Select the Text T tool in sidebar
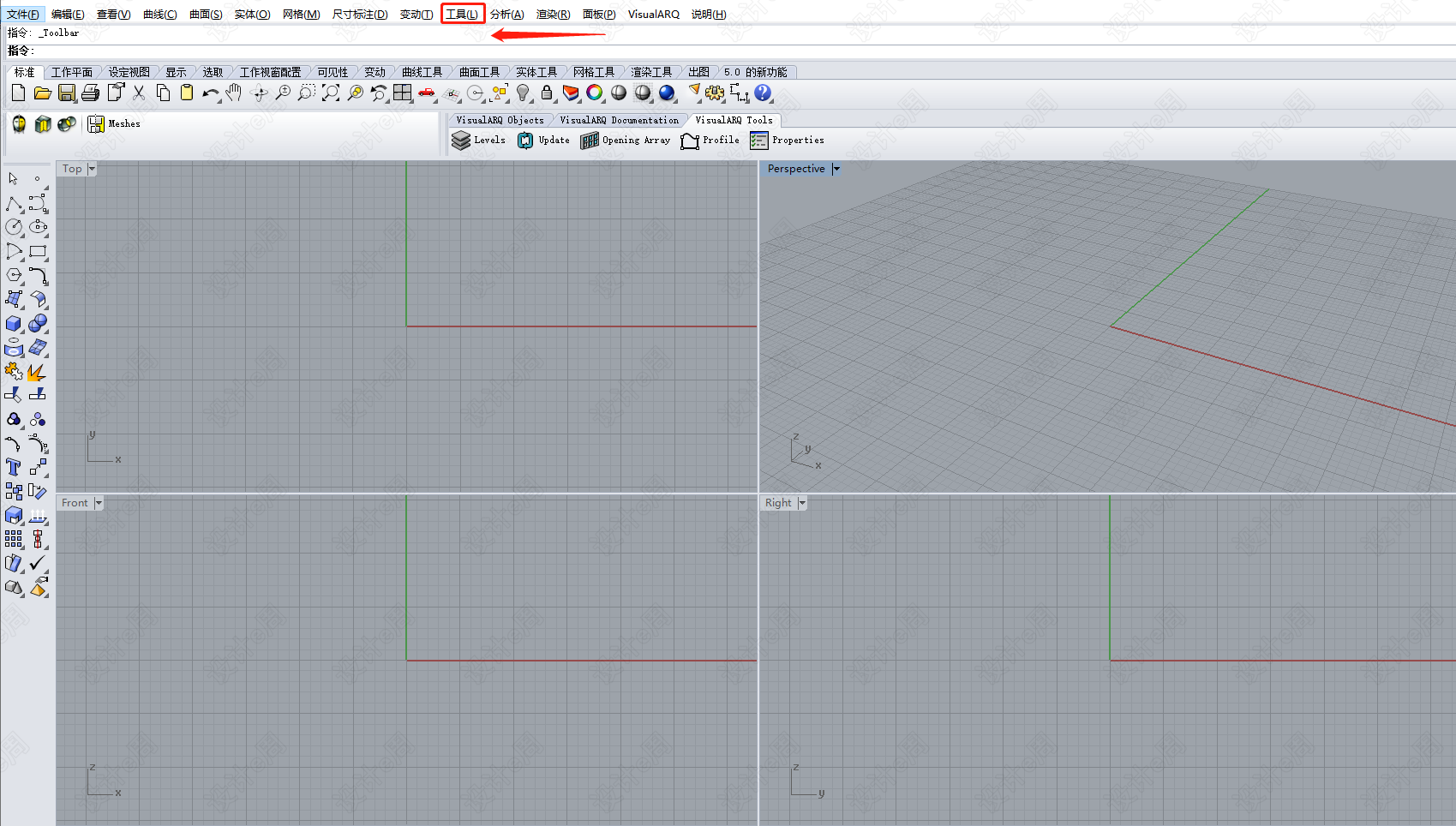This screenshot has height=826, width=1456. click(x=14, y=467)
